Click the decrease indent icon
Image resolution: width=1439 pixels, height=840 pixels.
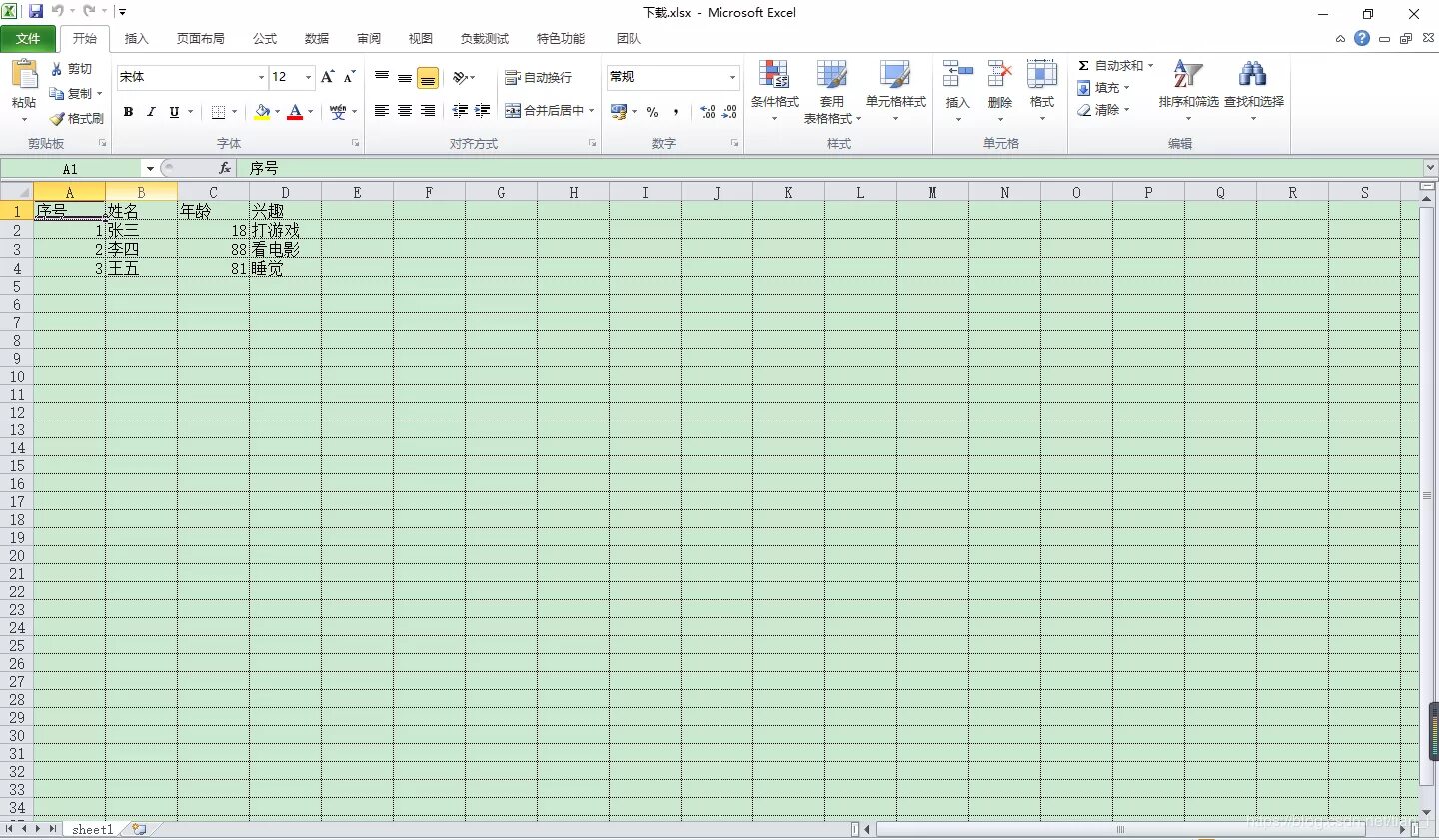tap(460, 111)
